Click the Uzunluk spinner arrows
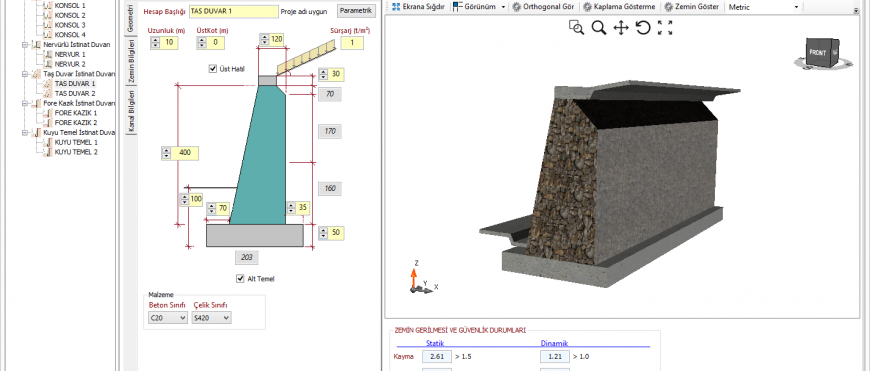The height and width of the screenshot is (371, 870). click(x=155, y=43)
